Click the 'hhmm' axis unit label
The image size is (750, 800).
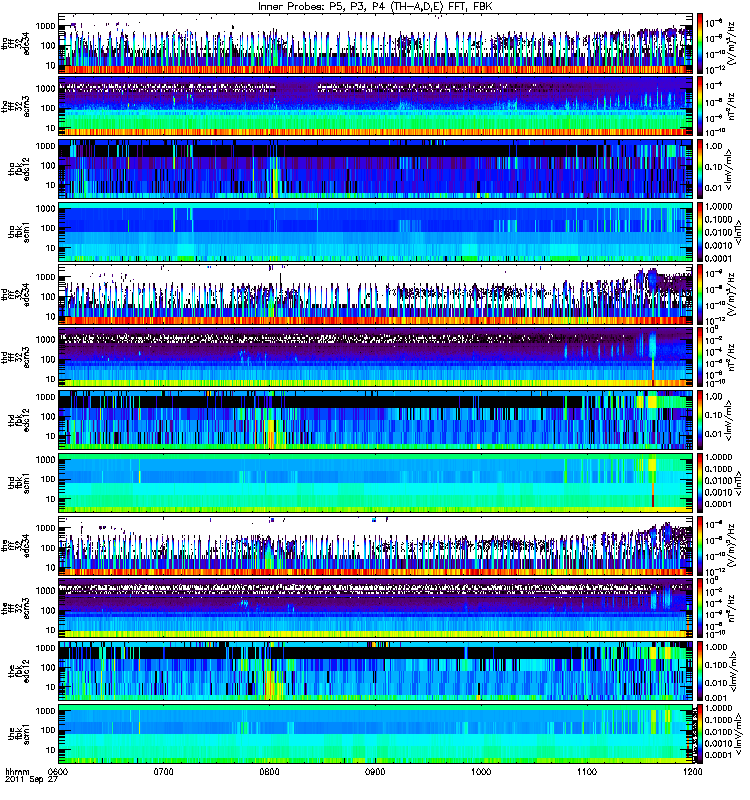(x=17, y=771)
